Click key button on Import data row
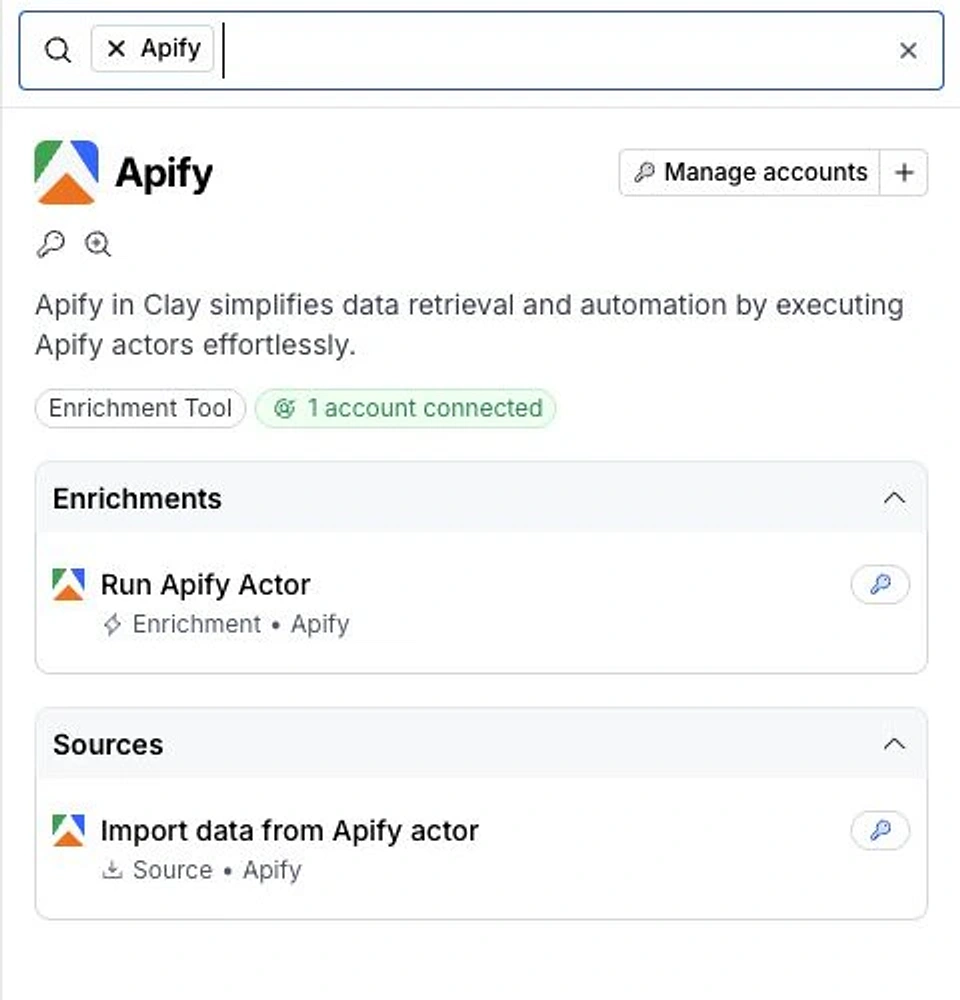The height and width of the screenshot is (1000, 960). (880, 830)
